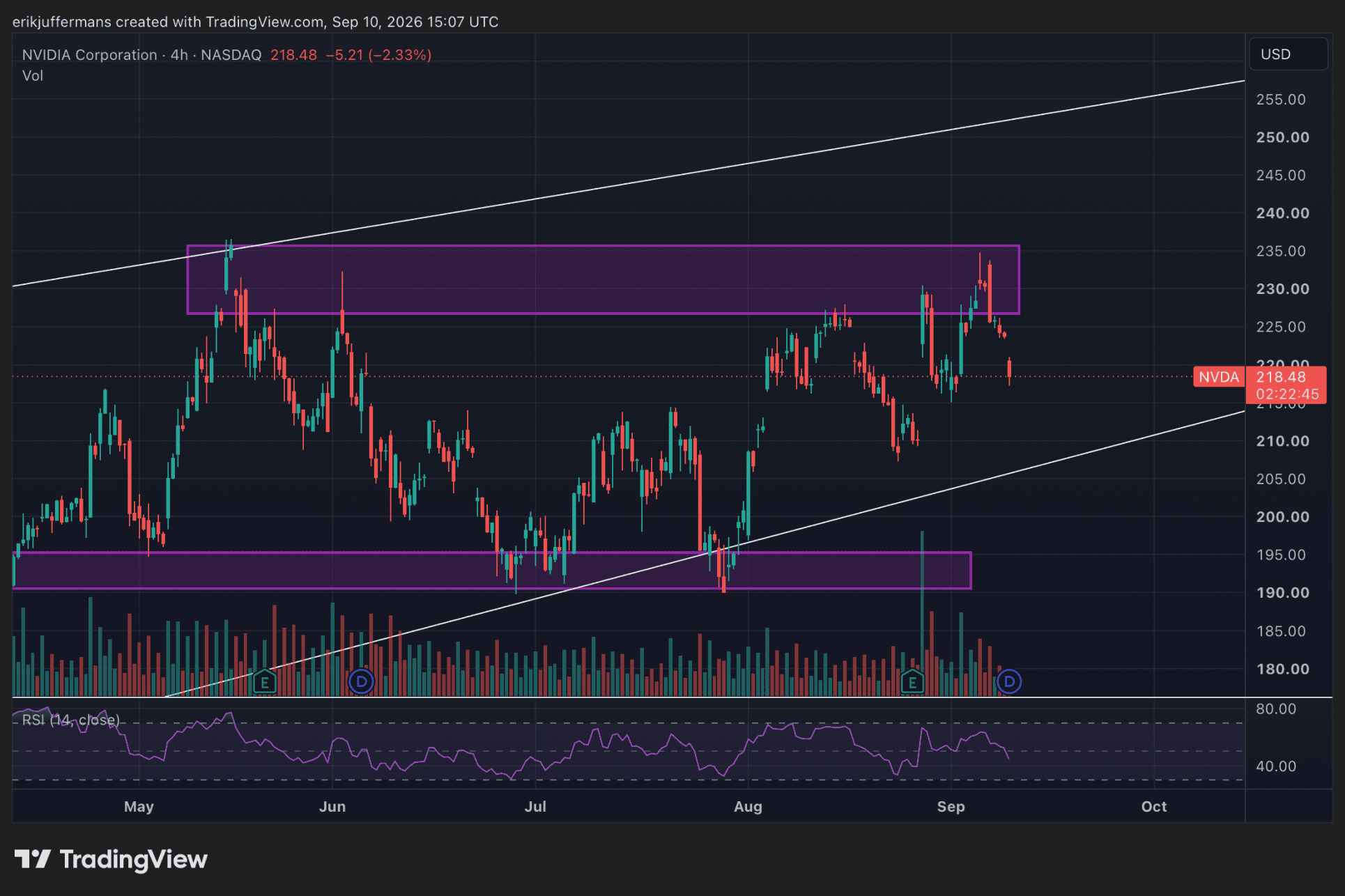Click the 240.00 price axis label
Image resolution: width=1345 pixels, height=896 pixels.
[1282, 213]
